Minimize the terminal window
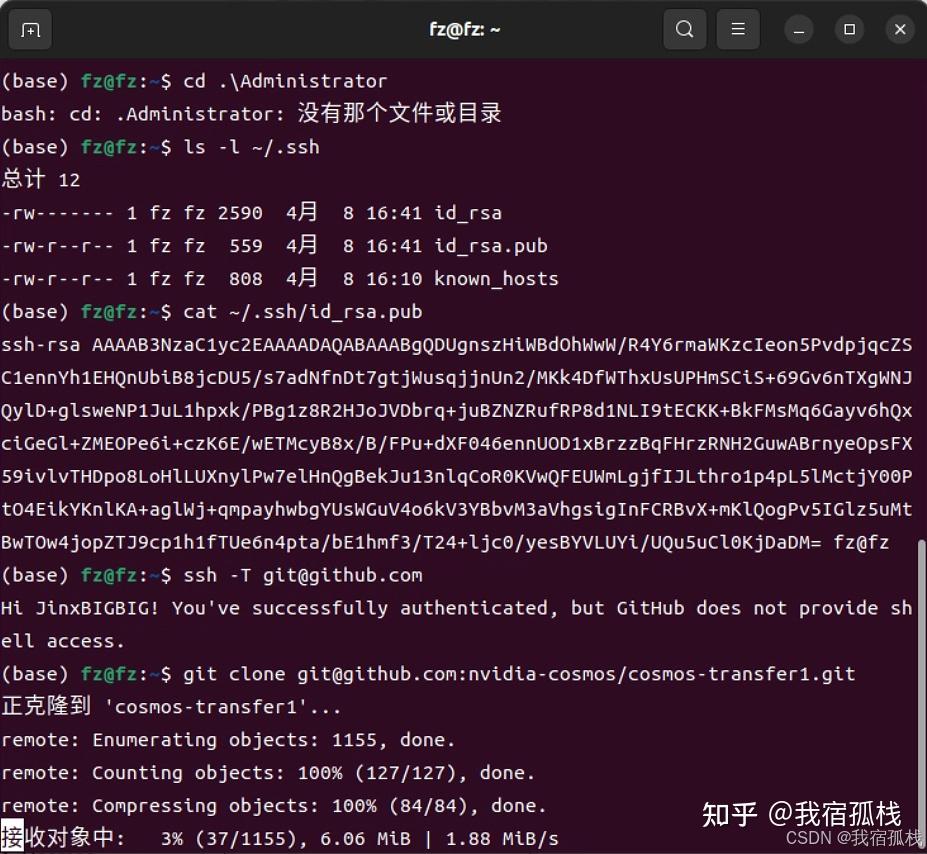The width and height of the screenshot is (927, 854). point(798,29)
